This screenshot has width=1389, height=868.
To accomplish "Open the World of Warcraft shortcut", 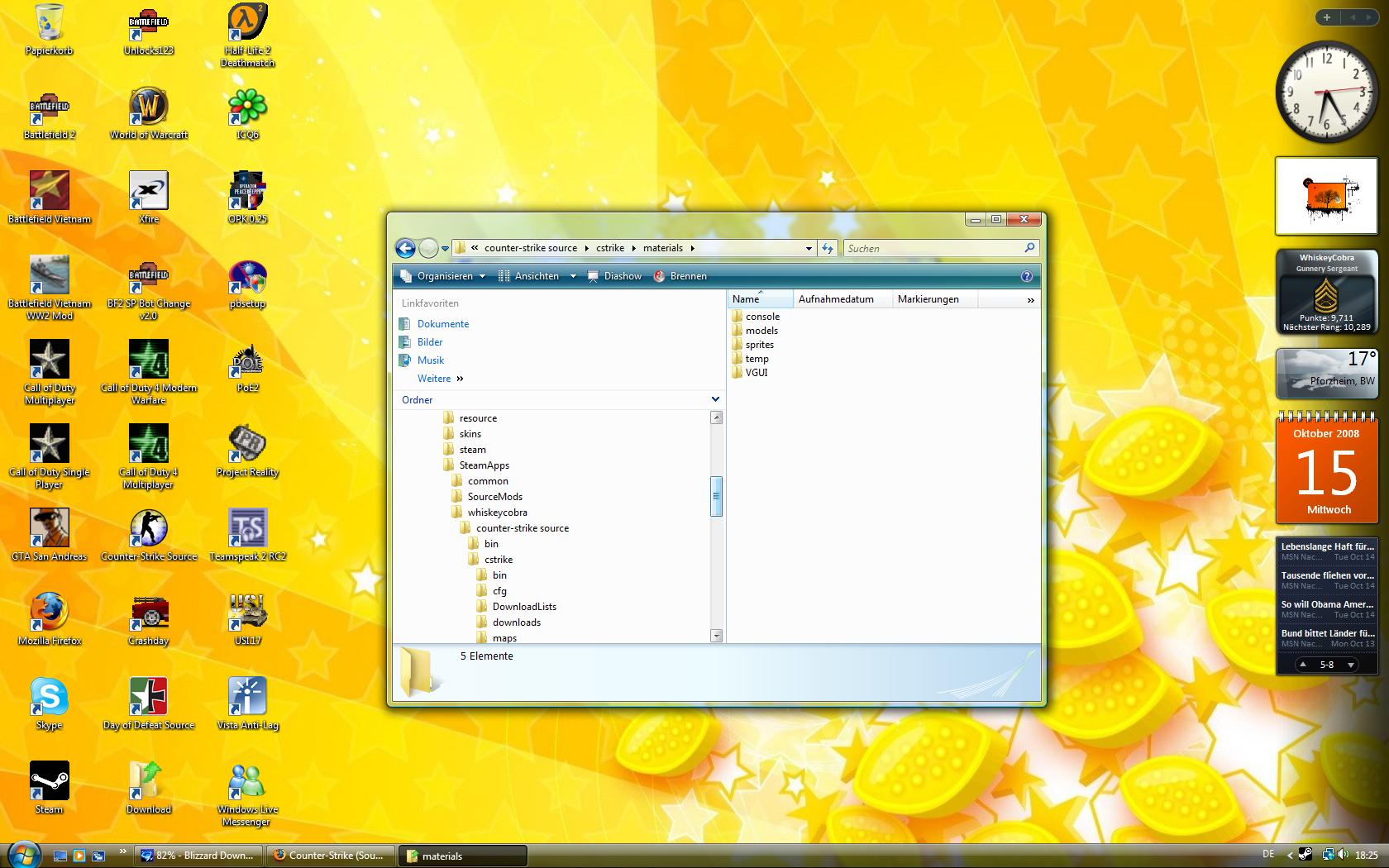I will 149,114.
